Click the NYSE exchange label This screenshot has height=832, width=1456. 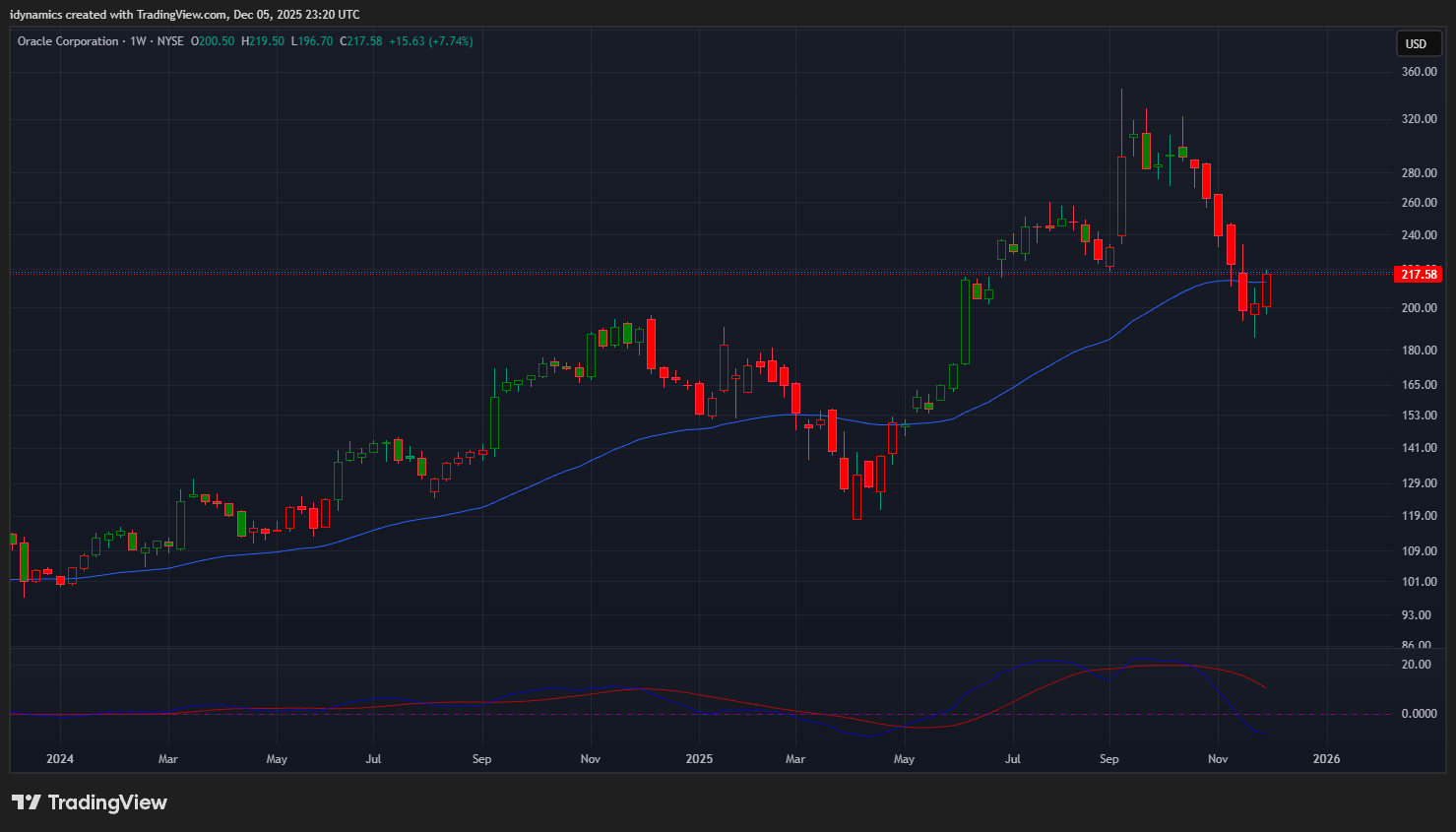170,41
